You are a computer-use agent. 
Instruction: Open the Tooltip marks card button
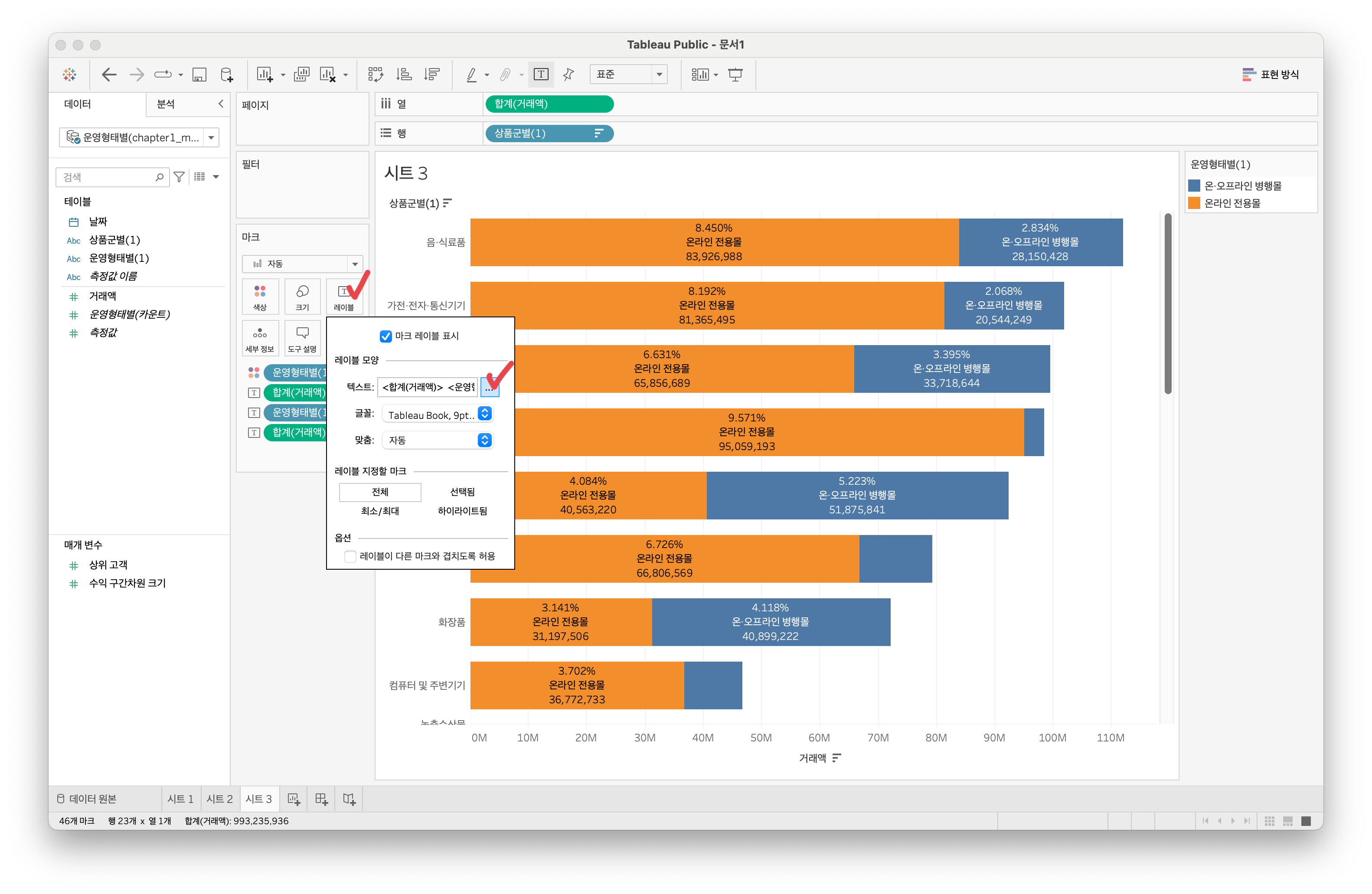coord(302,338)
